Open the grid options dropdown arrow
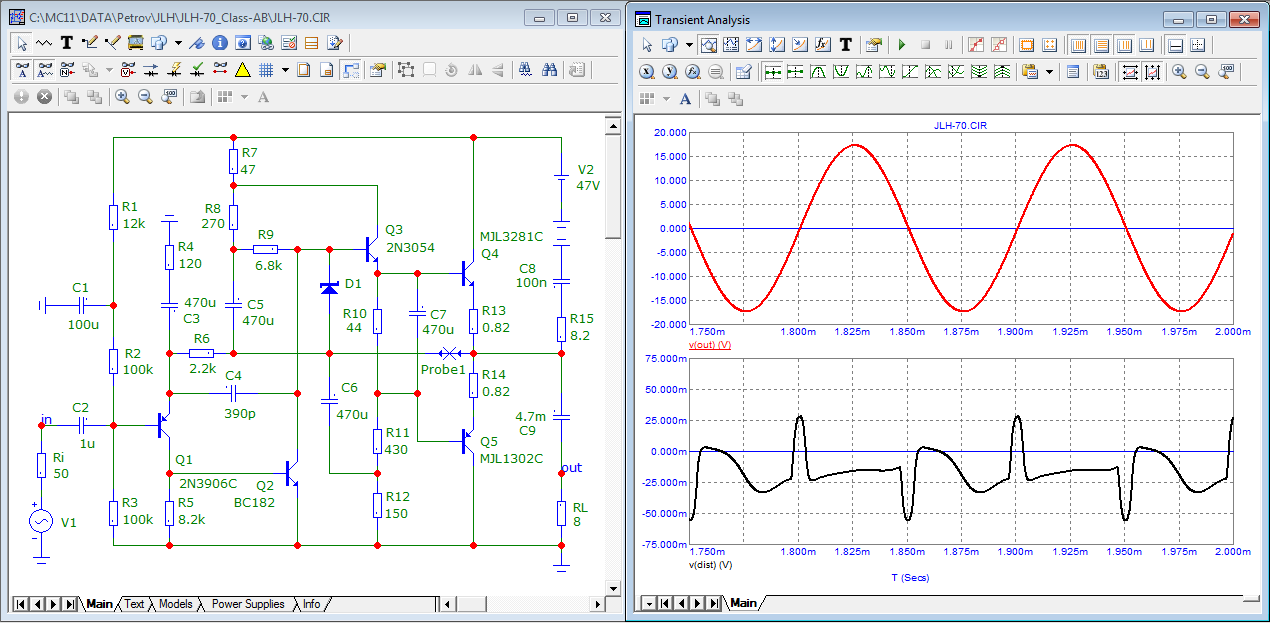Viewport: 1270px width, 623px height. pyautogui.click(x=285, y=70)
